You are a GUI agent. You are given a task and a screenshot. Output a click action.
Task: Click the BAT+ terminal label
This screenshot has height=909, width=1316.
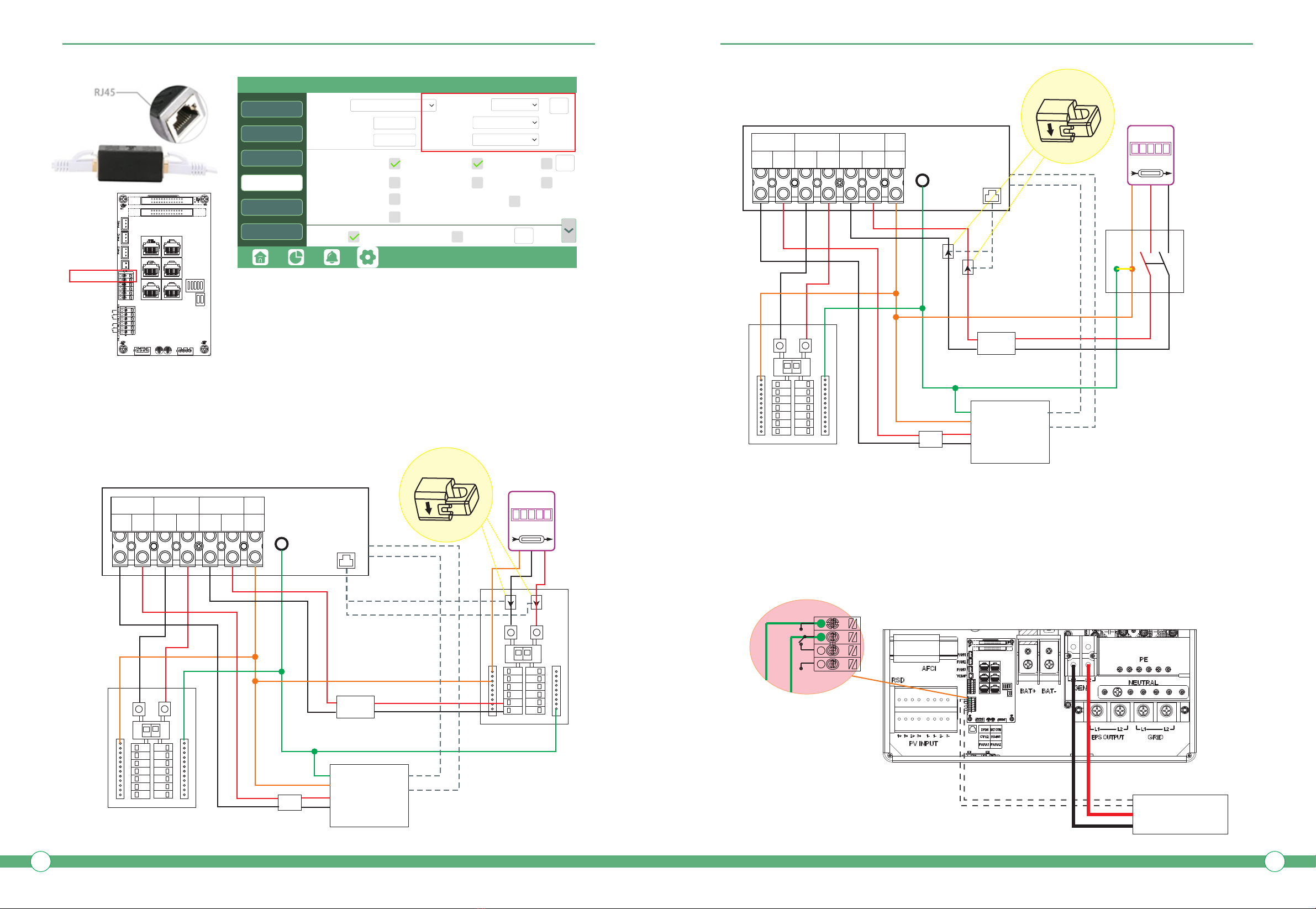click(1027, 691)
